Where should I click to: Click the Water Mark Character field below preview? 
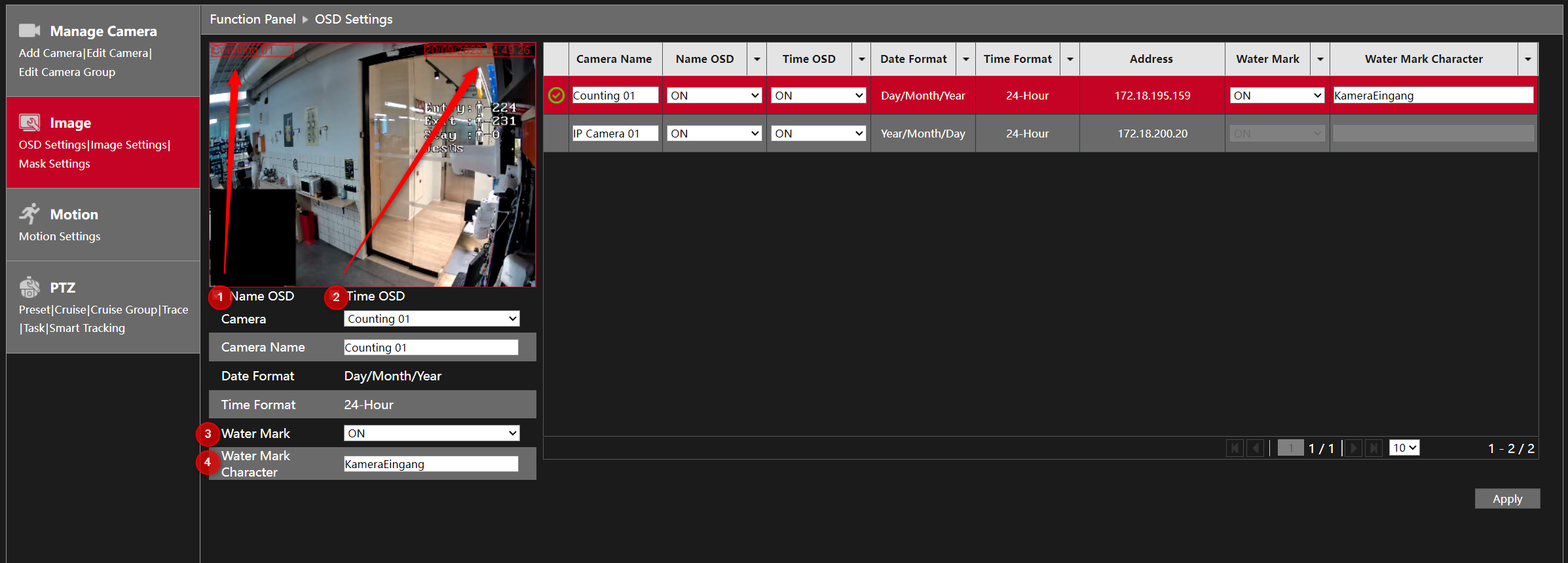[431, 464]
